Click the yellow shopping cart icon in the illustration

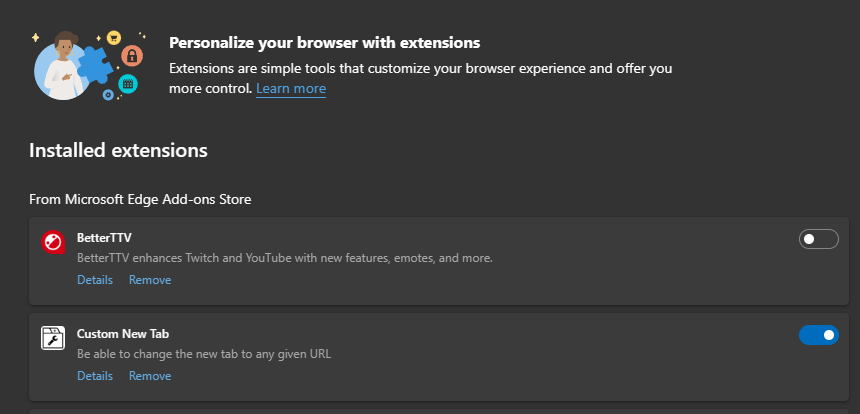coord(114,37)
